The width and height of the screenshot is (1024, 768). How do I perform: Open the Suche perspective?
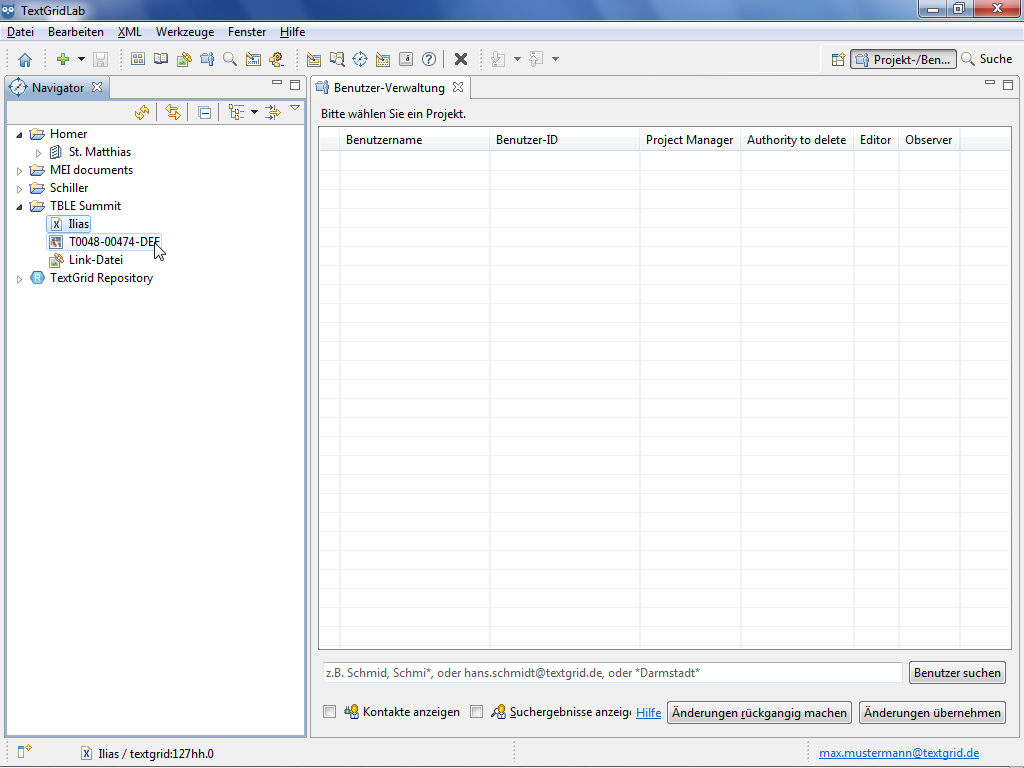pyautogui.click(x=986, y=59)
